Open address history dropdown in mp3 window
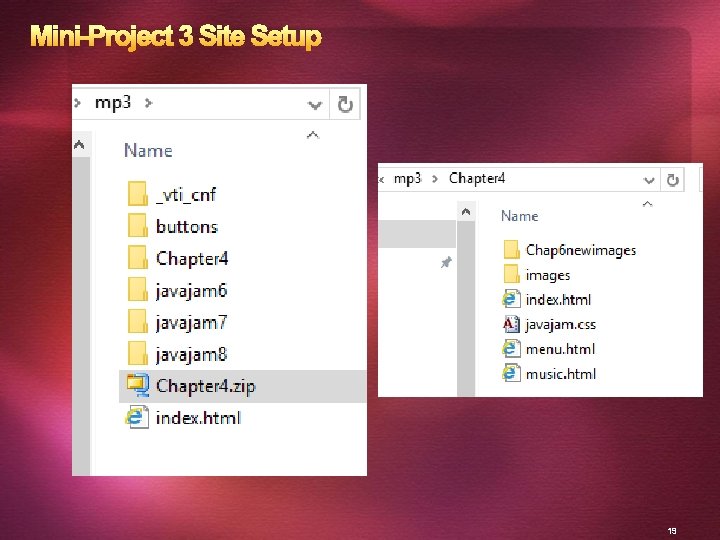The image size is (720, 540). (x=315, y=105)
